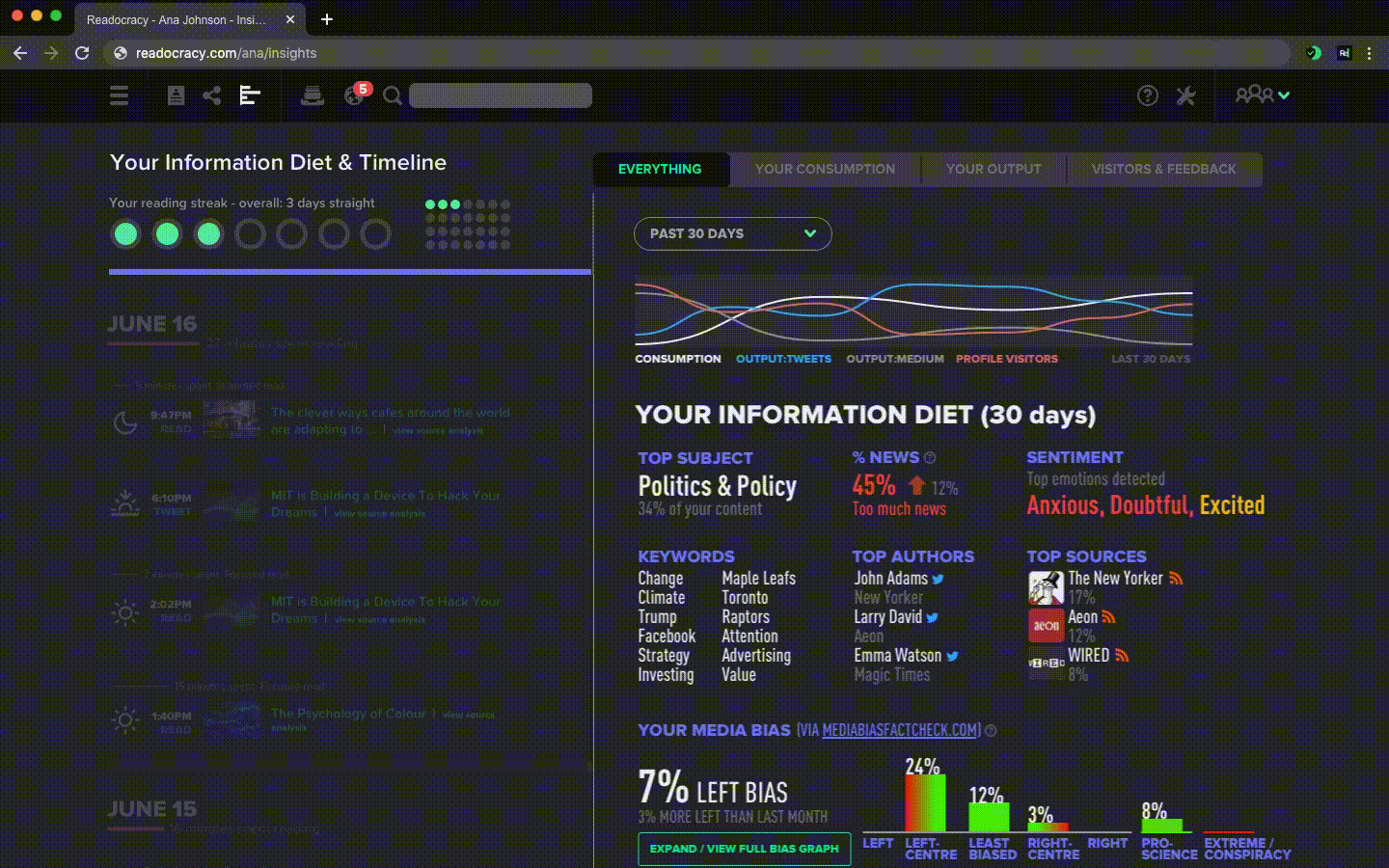Click the 'The New Yorker' source name

(1115, 579)
